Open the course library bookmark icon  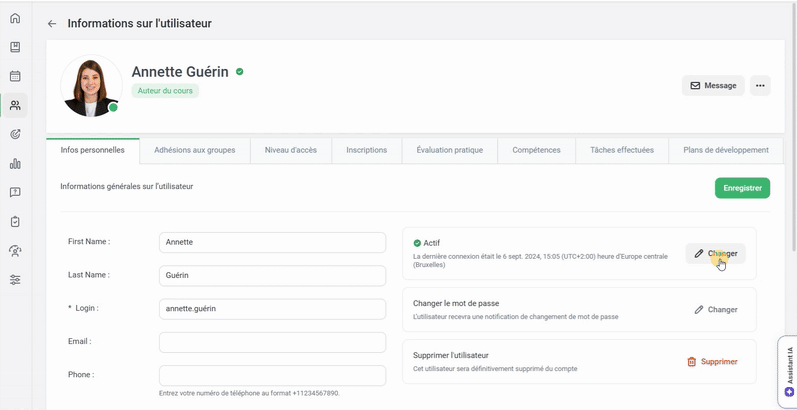(x=15, y=47)
